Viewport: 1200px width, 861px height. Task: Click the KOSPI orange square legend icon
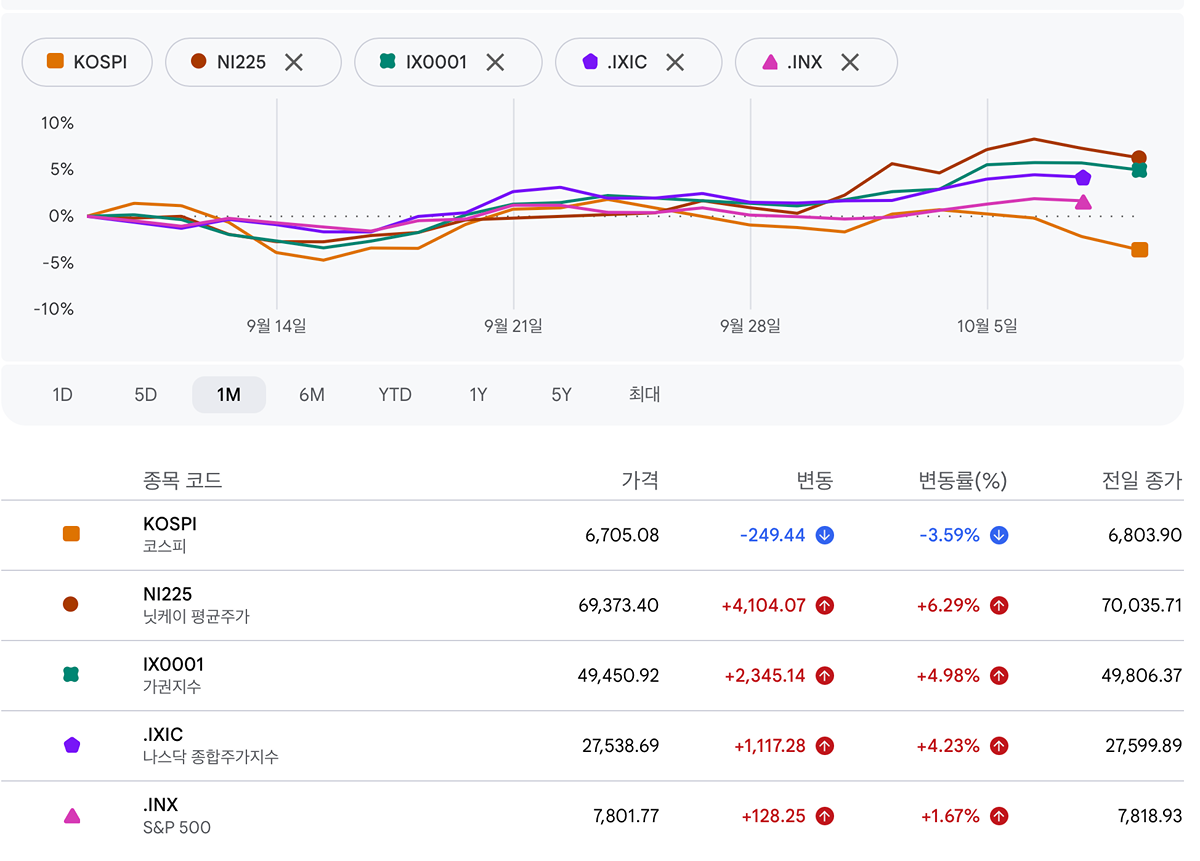click(x=56, y=62)
